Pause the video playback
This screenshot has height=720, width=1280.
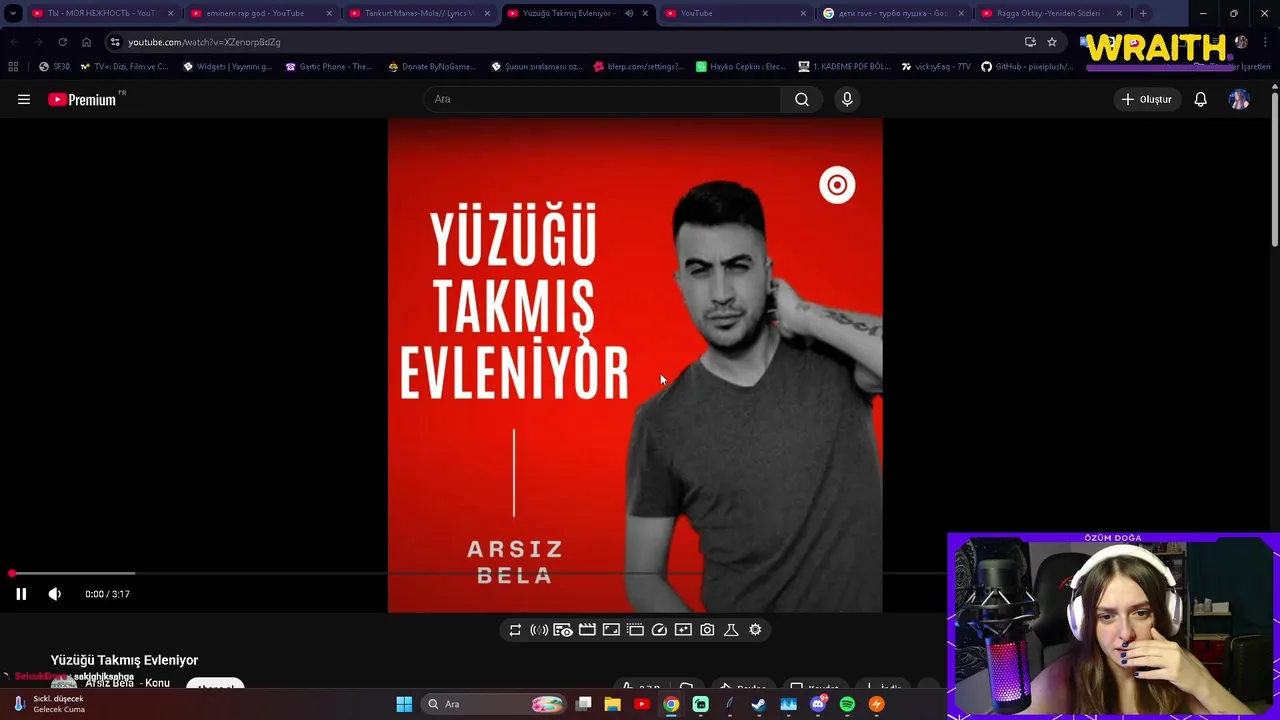click(21, 594)
